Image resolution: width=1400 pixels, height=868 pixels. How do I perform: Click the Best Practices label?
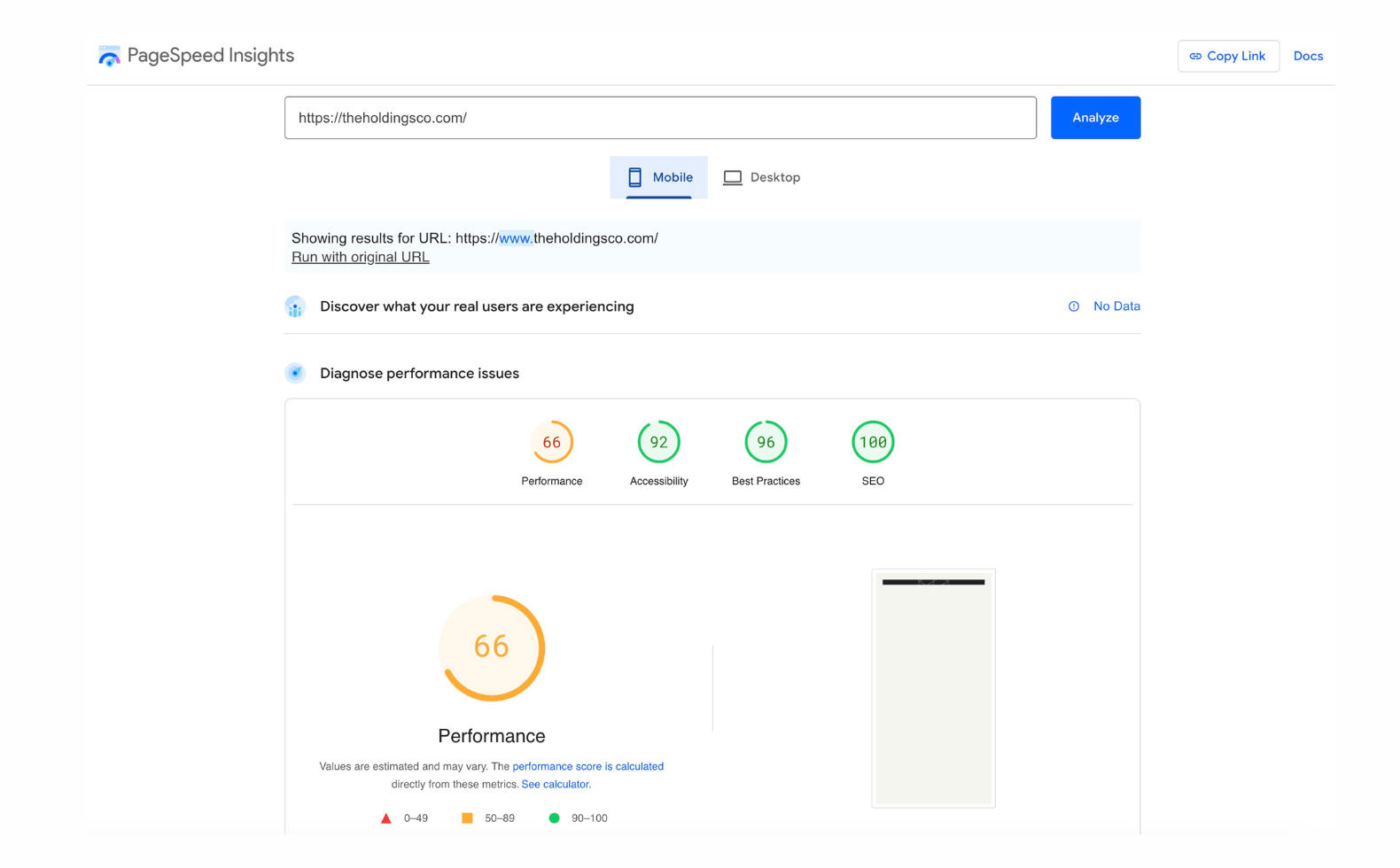click(766, 481)
